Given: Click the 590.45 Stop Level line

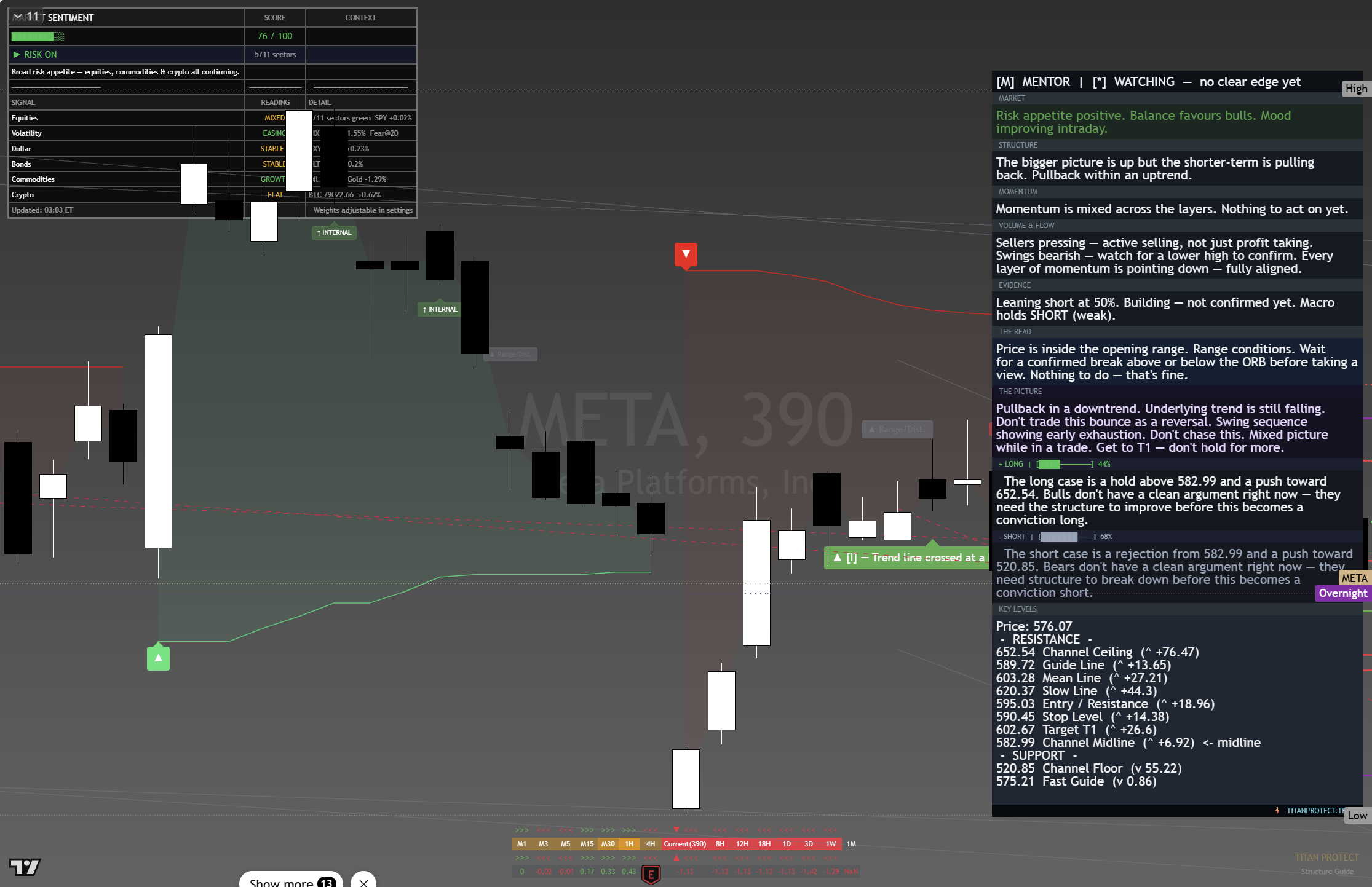Looking at the screenshot, I should coord(1082,717).
